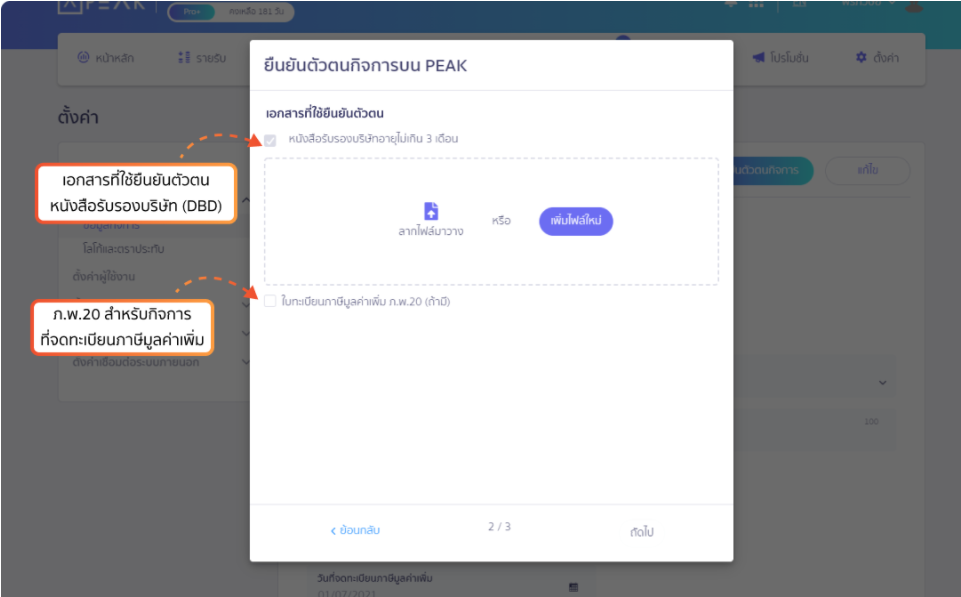Toggle หนังสือรับรองบริษัท checkbox
The image size is (961, 597).
[270, 140]
